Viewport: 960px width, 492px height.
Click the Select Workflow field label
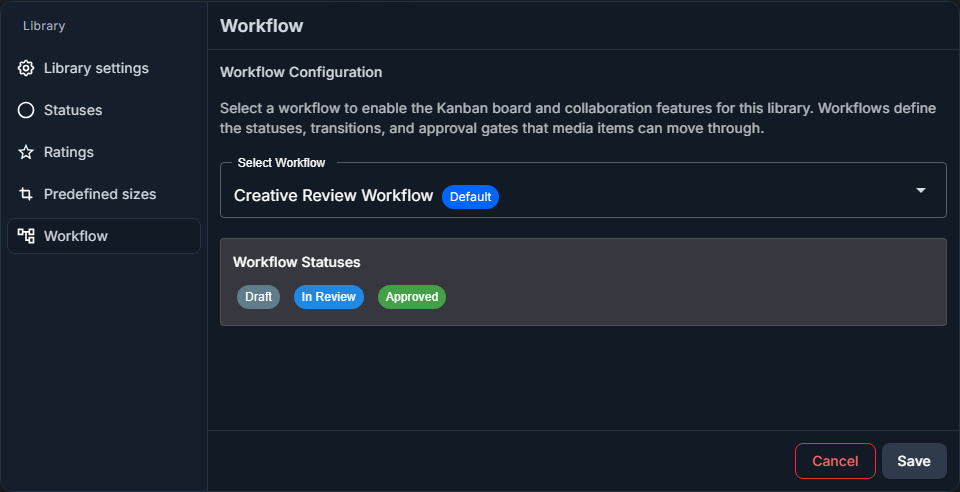pyautogui.click(x=281, y=163)
